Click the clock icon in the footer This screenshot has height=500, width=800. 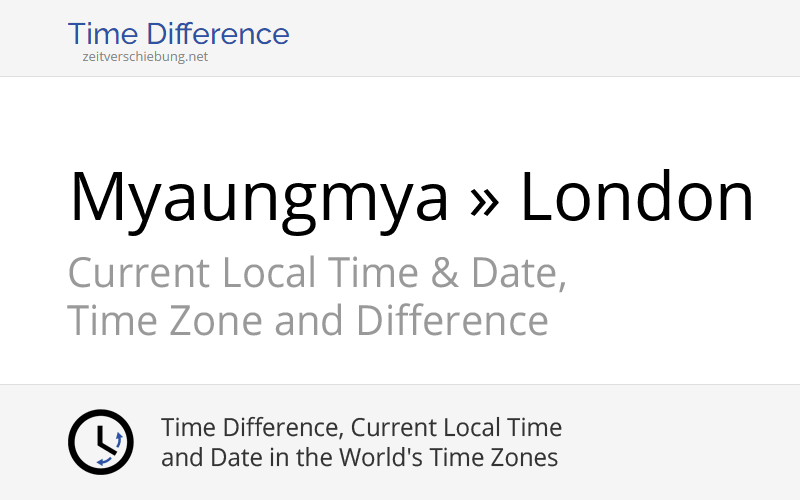(100, 442)
